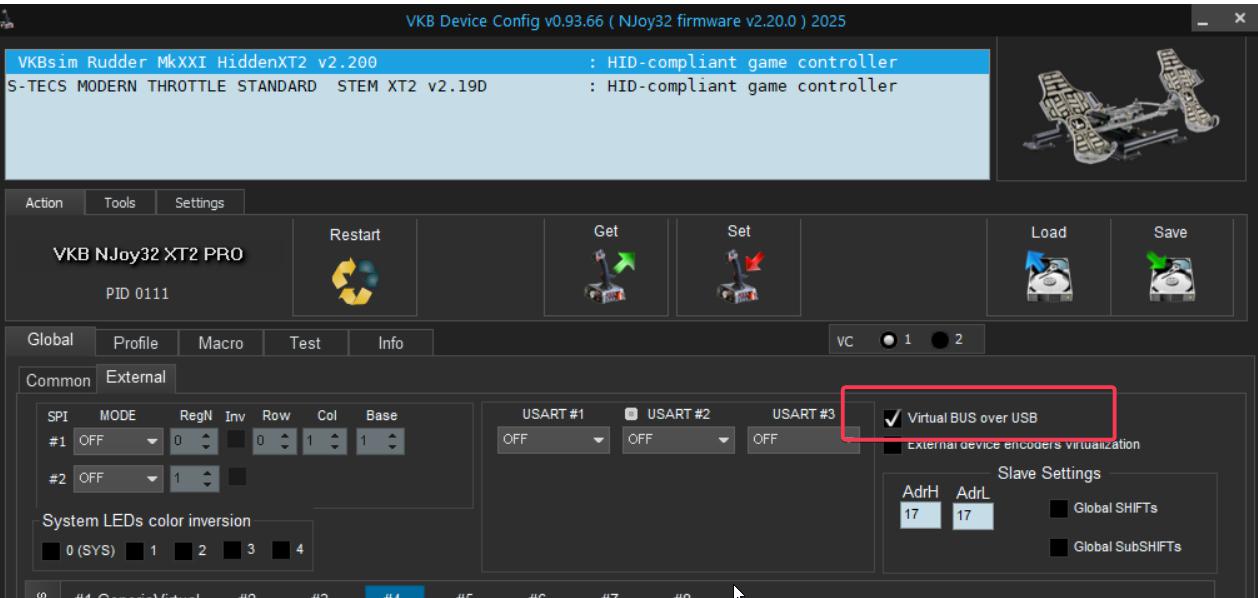The image size is (1258, 598).
Task: Toggle LED color inversion checkbox 2
Action: (183, 549)
